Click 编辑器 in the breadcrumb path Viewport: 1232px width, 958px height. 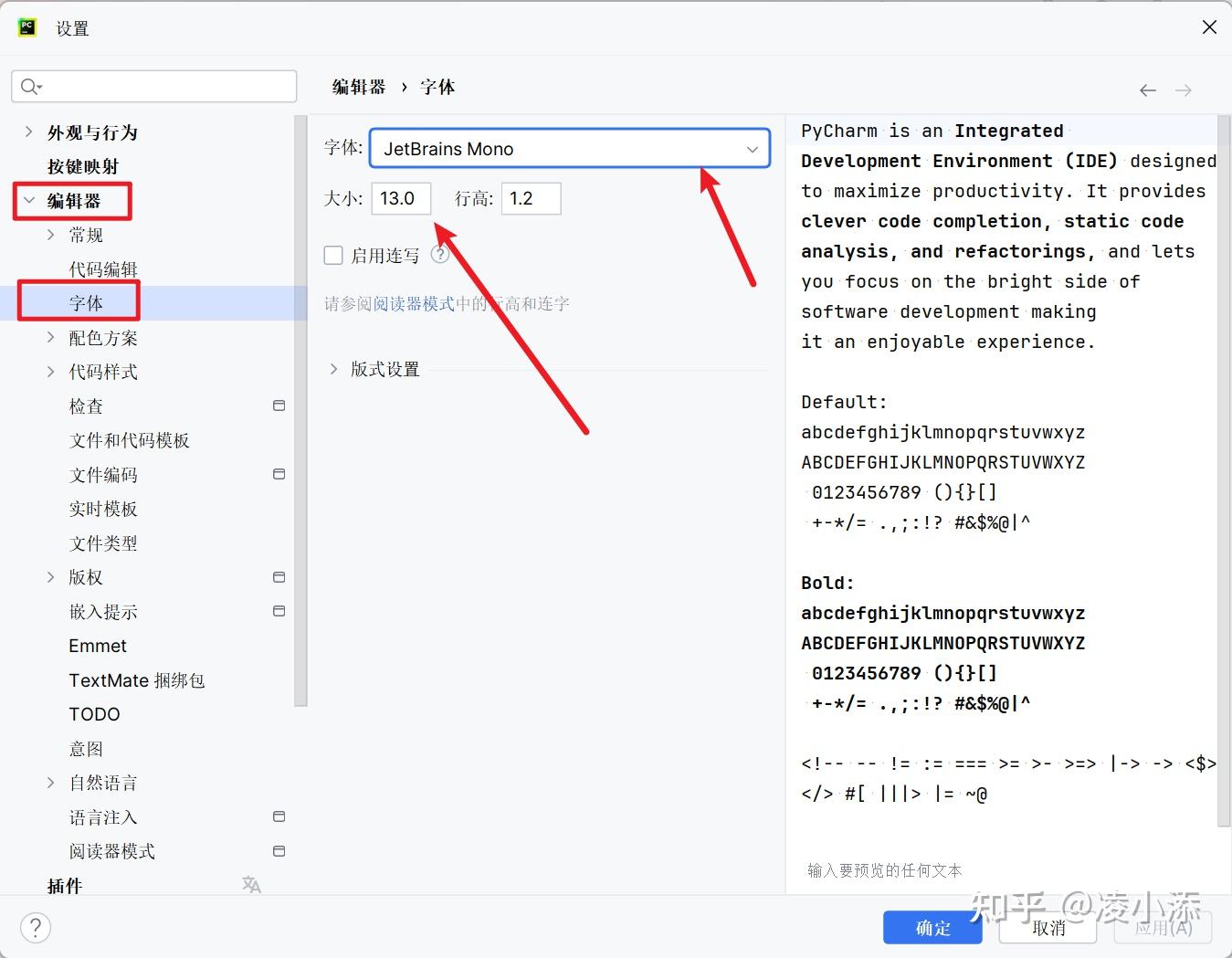[357, 86]
